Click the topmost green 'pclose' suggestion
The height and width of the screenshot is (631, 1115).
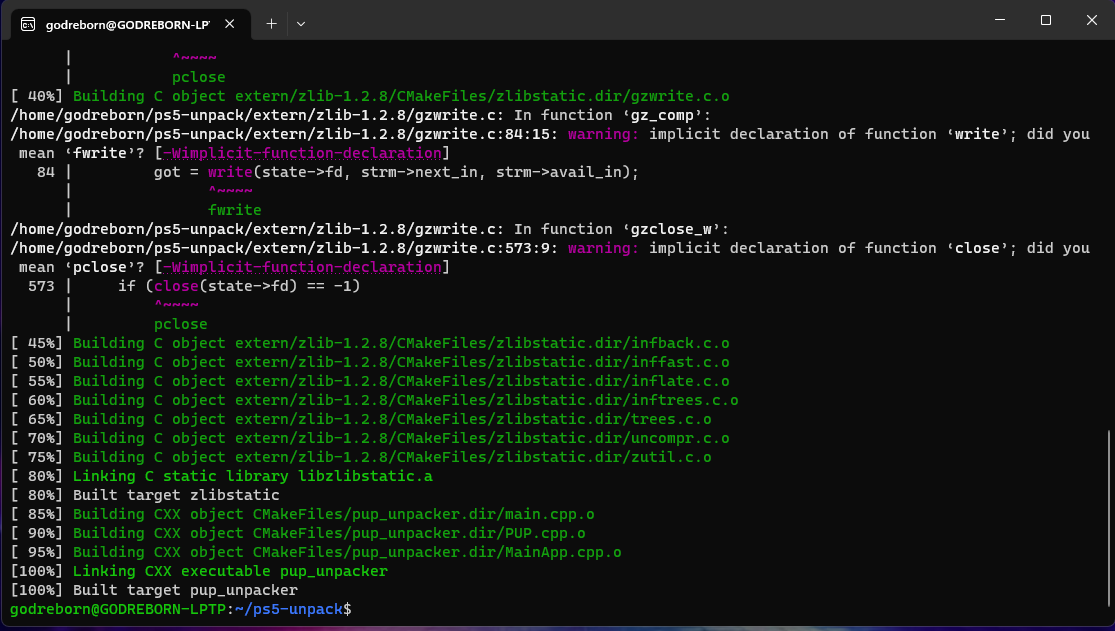tap(198, 78)
